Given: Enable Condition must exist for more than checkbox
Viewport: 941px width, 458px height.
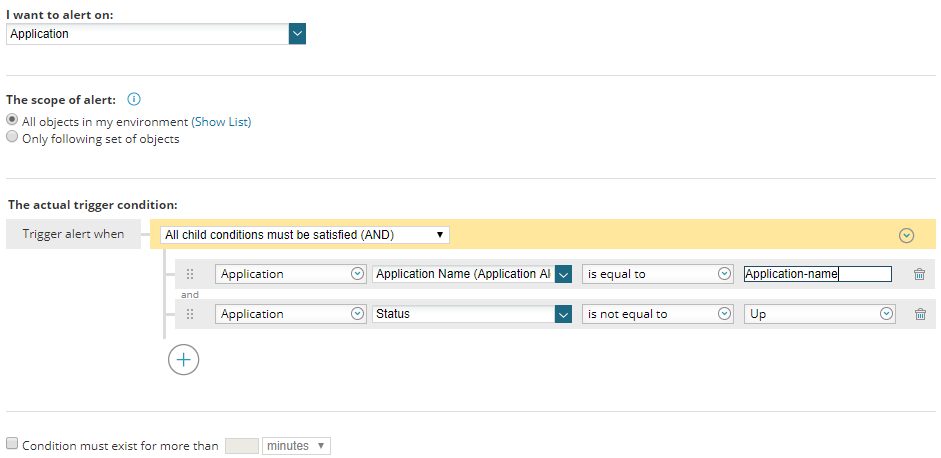Looking at the screenshot, I should [x=11, y=444].
